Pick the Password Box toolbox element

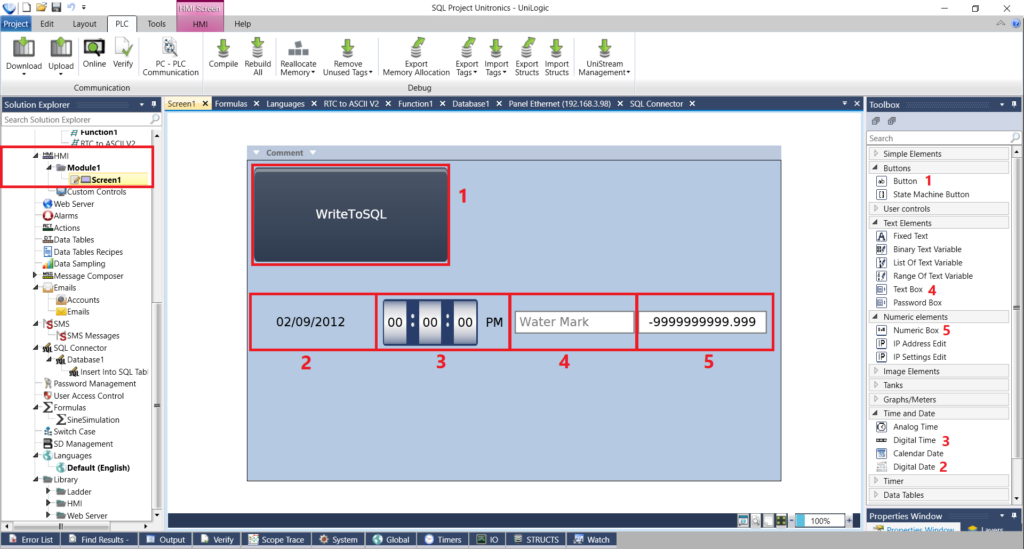(x=917, y=303)
